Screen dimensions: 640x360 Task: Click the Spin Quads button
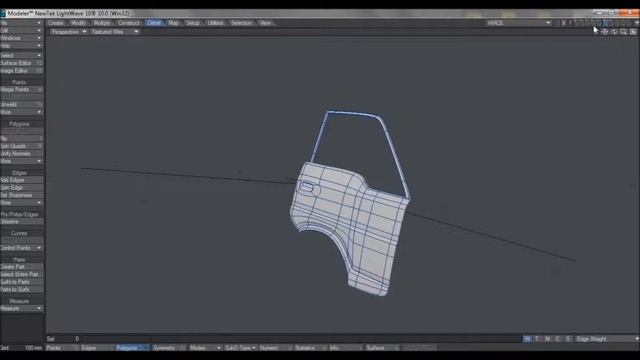[x=22, y=146]
